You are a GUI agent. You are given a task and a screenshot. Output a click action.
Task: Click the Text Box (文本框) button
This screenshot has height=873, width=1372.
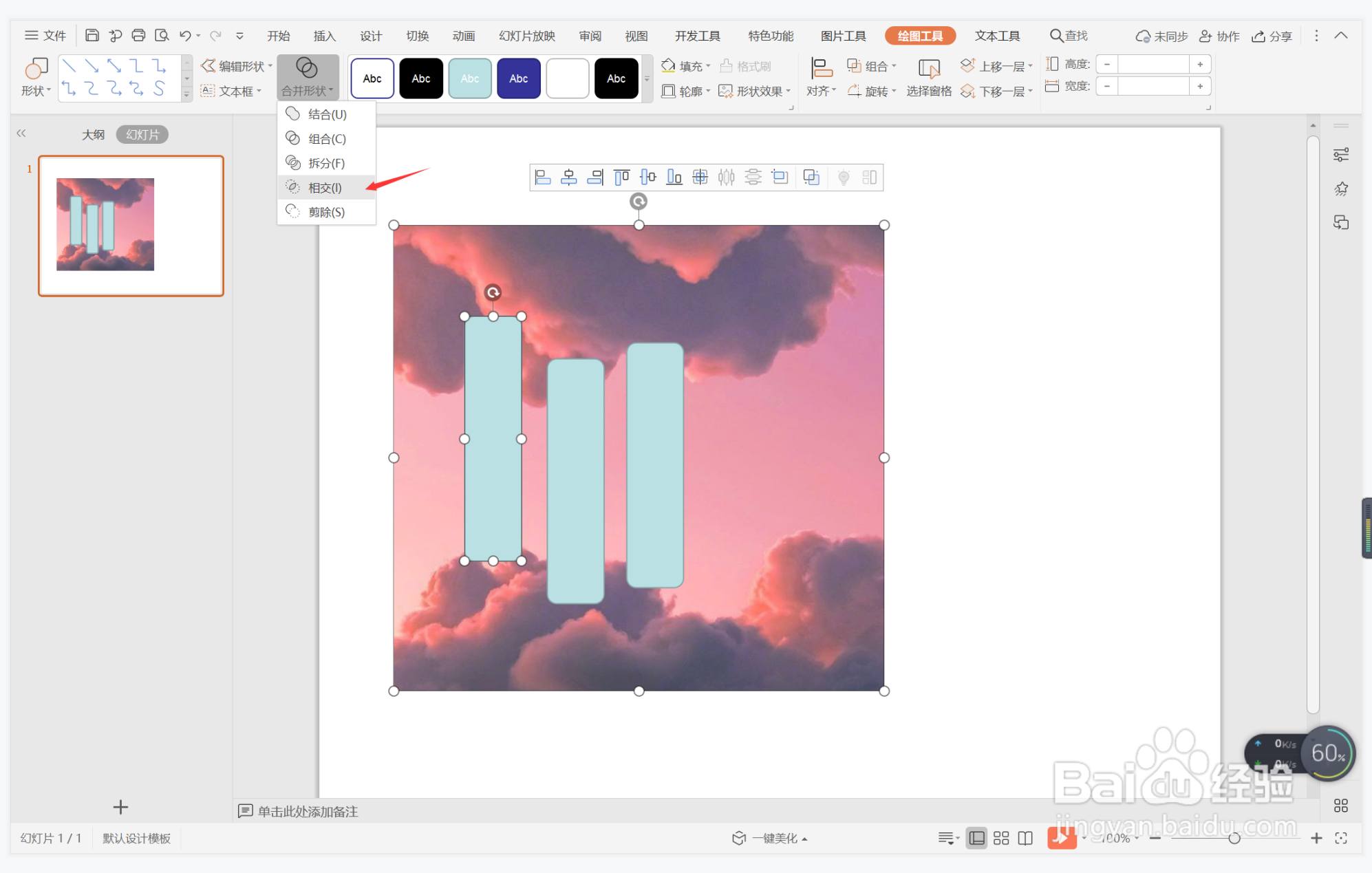pyautogui.click(x=231, y=91)
